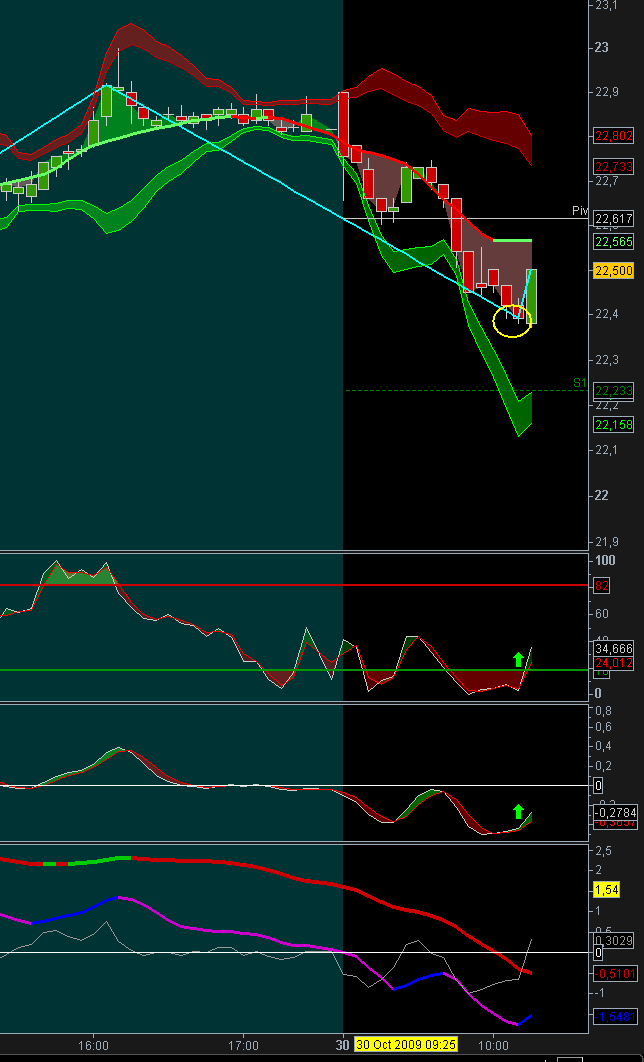Viewport: 644px width, 1062px height.
Task: Select the red 82 overbought level label
Action: coord(601,586)
